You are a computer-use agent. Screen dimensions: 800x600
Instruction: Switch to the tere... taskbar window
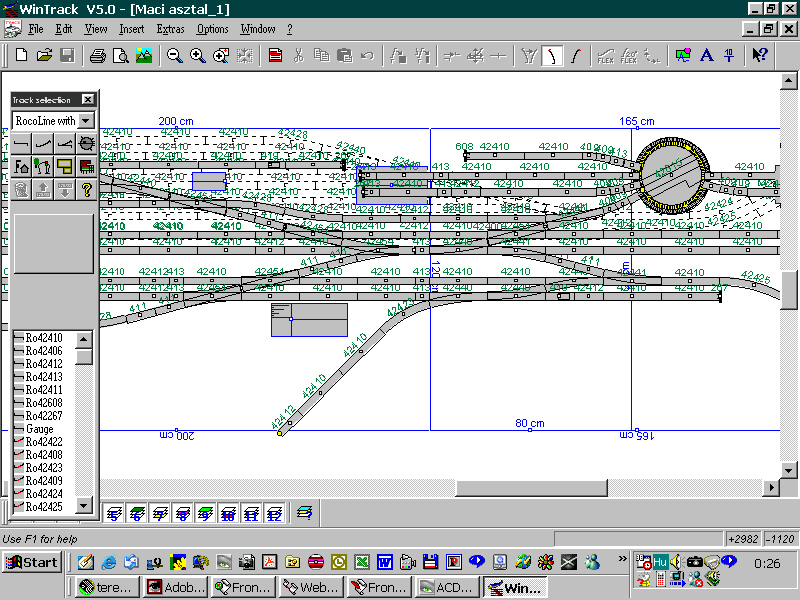point(108,587)
